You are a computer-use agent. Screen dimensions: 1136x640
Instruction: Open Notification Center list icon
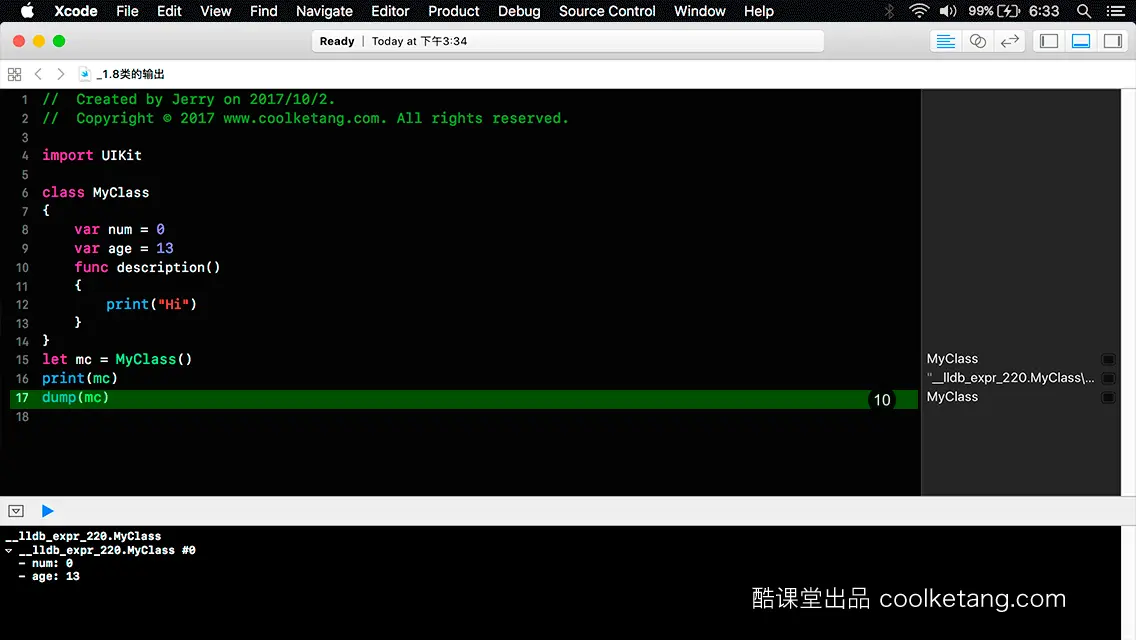click(x=1116, y=11)
